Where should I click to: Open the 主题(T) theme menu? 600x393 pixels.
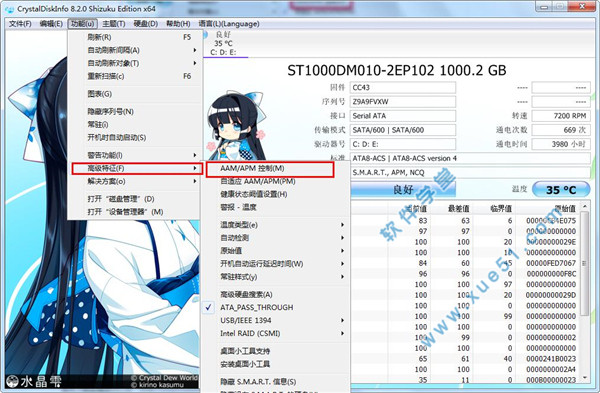pos(114,24)
